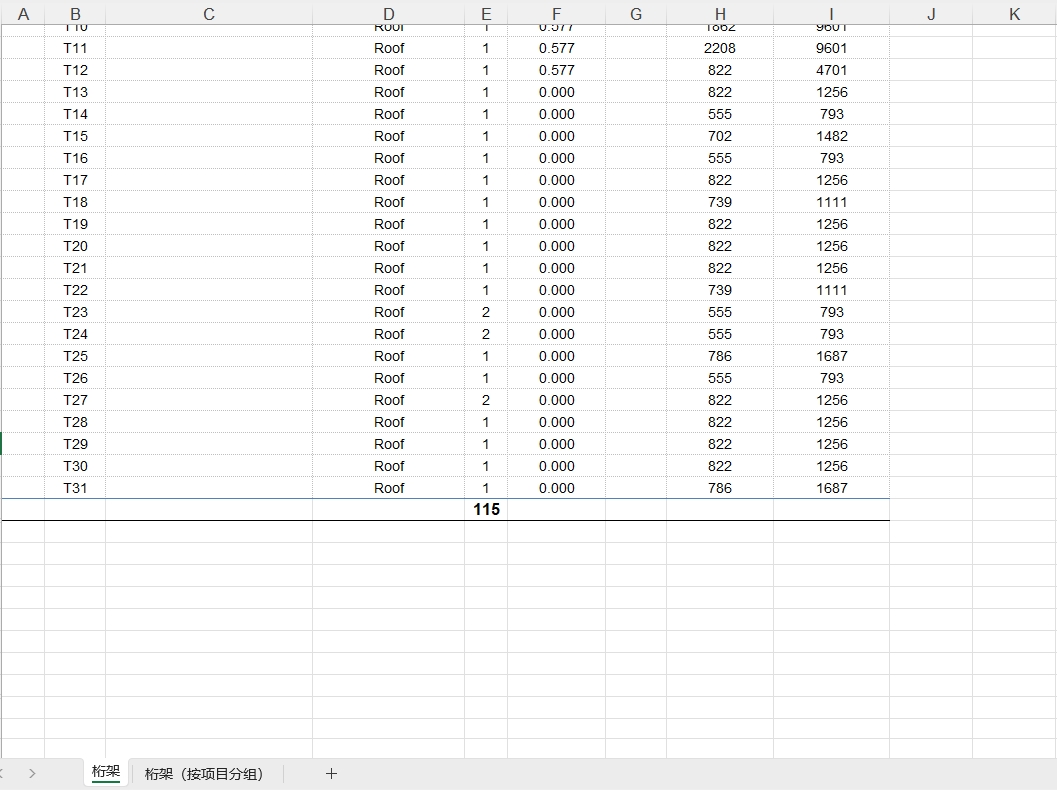Click value 739 in T18 row
The image size is (1057, 791).
(x=720, y=202)
